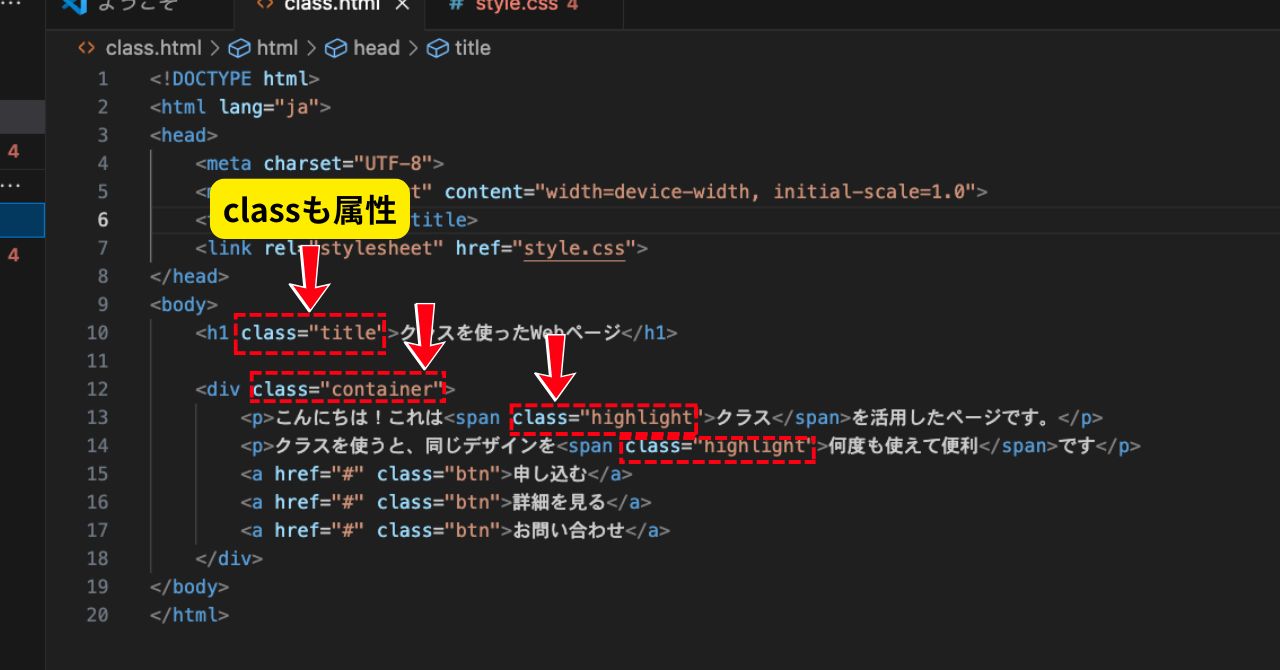
Task: Click the 申し込む anchor text
Action: pyautogui.click(x=548, y=474)
